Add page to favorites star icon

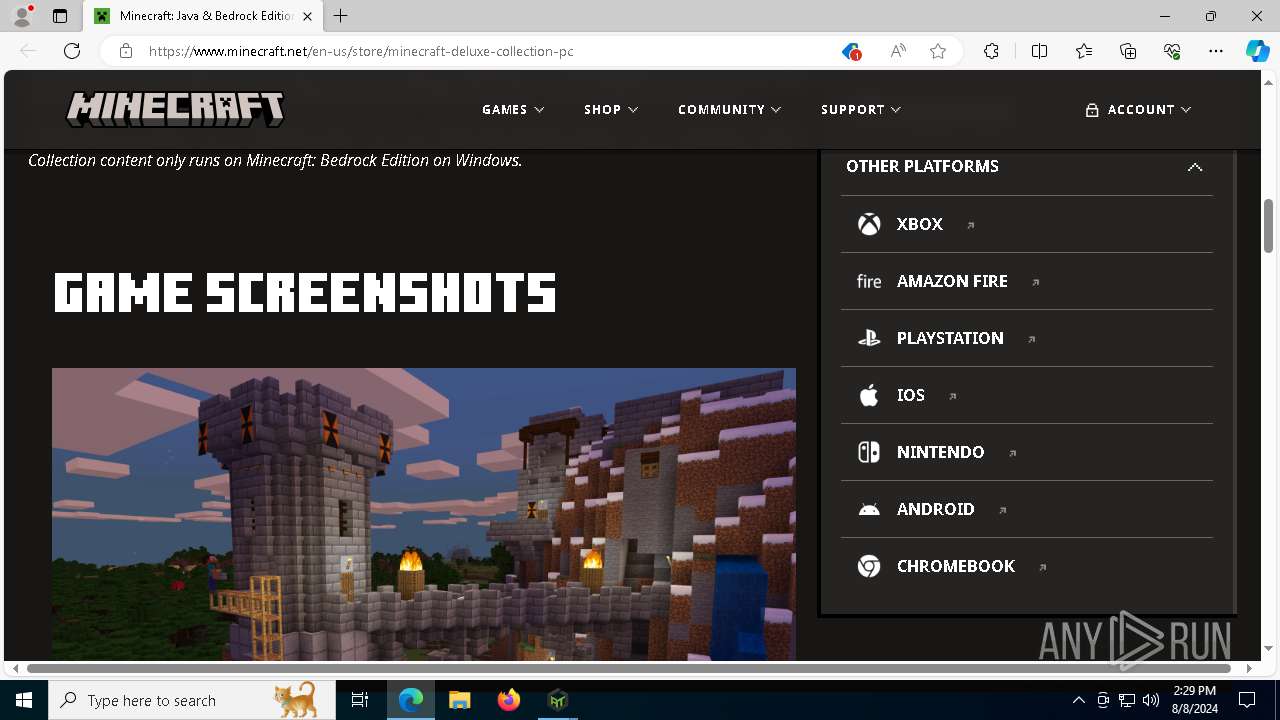[938, 51]
